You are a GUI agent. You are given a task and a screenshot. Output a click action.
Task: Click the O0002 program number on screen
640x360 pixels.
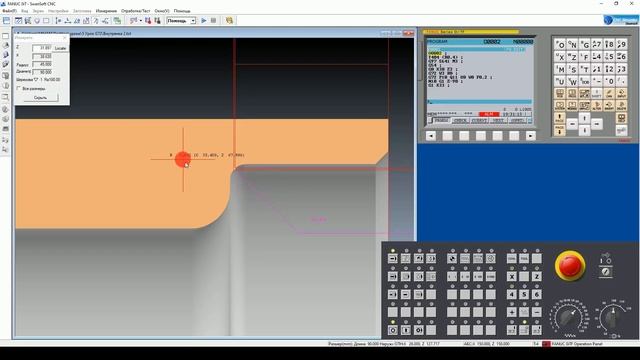pyautogui.click(x=492, y=42)
